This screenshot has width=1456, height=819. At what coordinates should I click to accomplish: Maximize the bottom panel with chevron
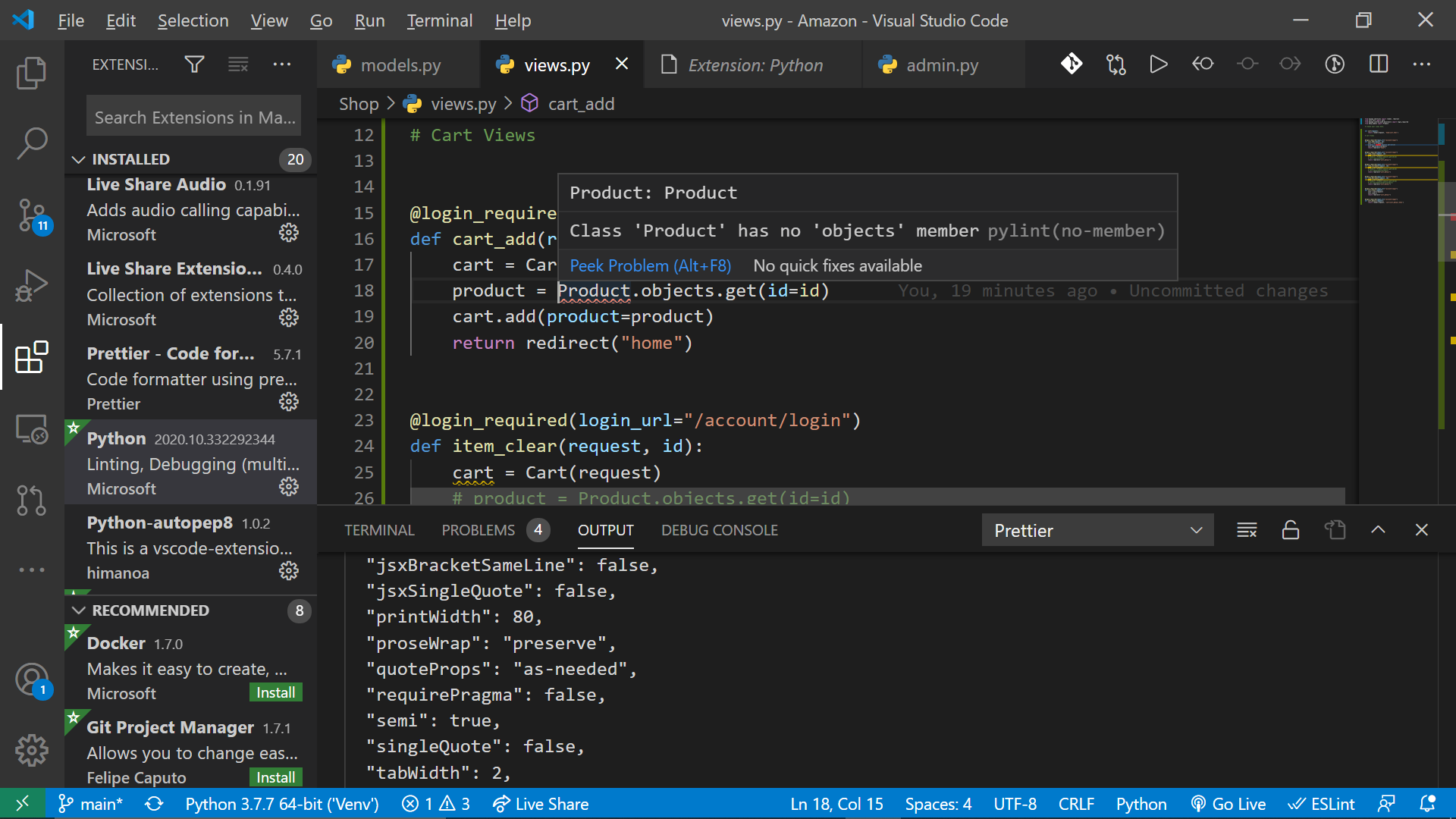(1378, 530)
